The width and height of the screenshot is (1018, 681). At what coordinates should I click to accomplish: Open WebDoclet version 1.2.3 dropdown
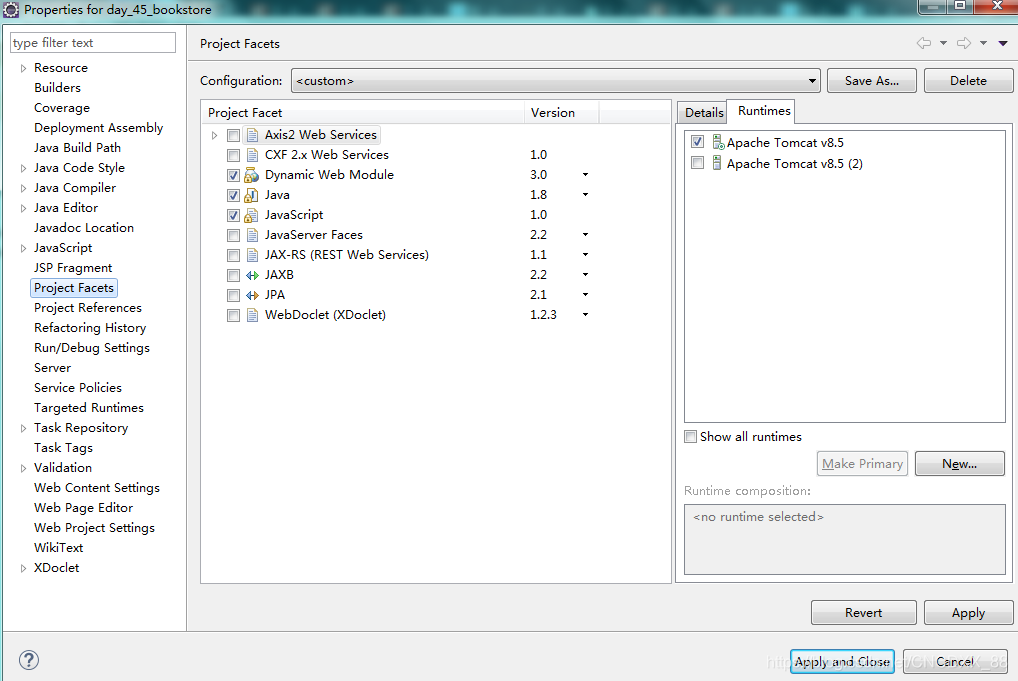tap(585, 315)
